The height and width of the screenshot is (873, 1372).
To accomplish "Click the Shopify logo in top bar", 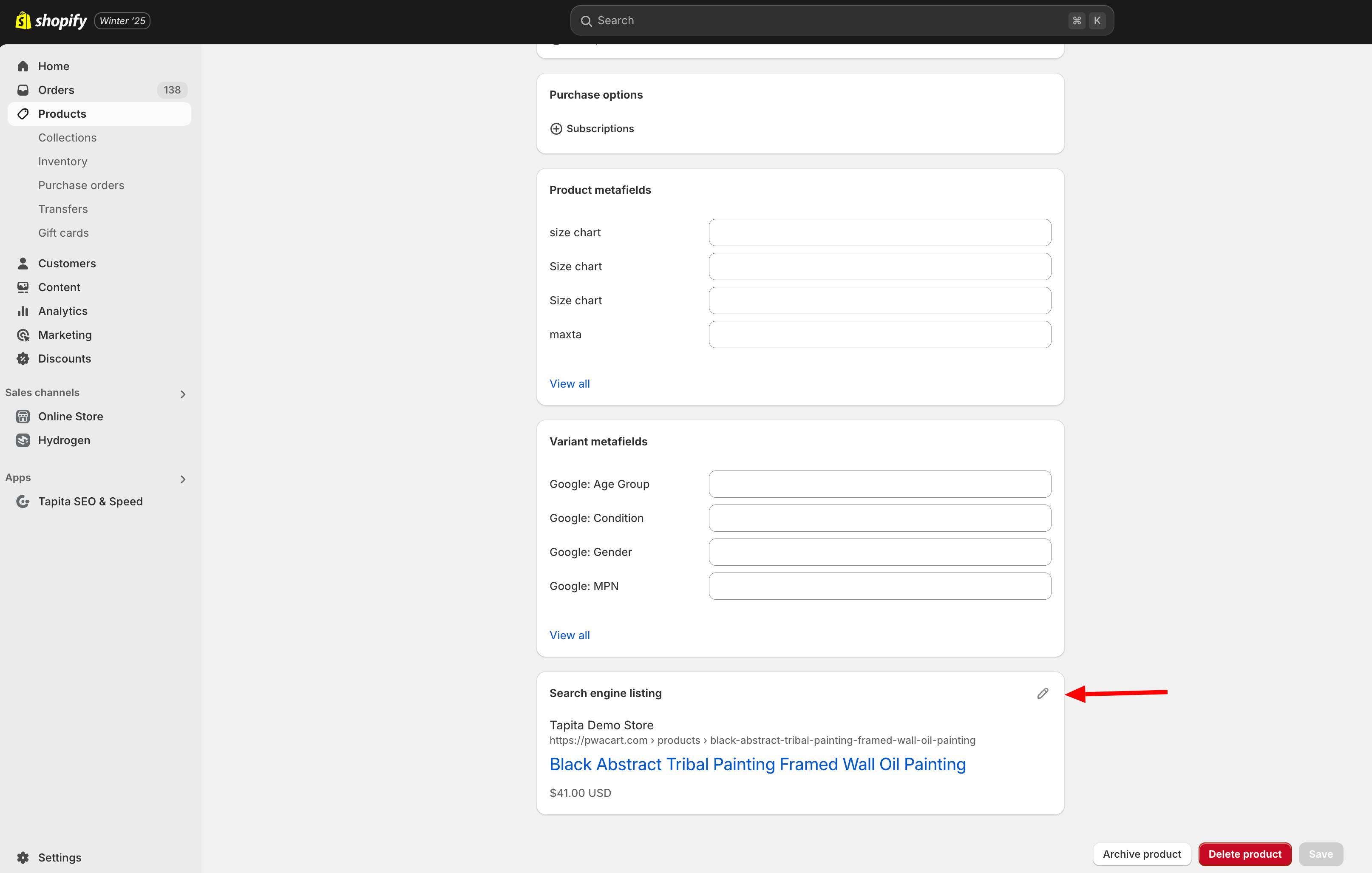I will 51,21.
